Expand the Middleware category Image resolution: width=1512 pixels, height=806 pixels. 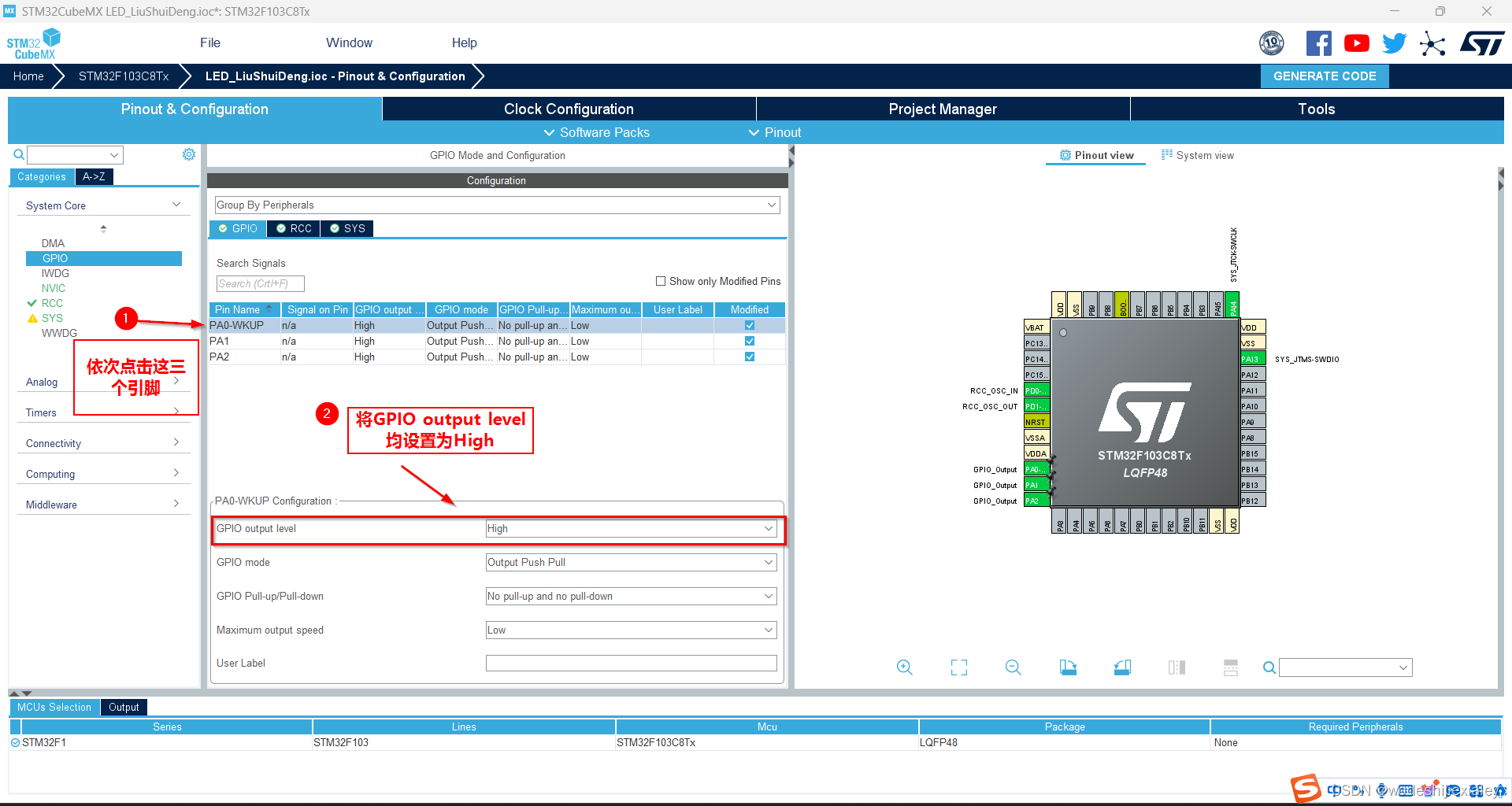point(103,505)
